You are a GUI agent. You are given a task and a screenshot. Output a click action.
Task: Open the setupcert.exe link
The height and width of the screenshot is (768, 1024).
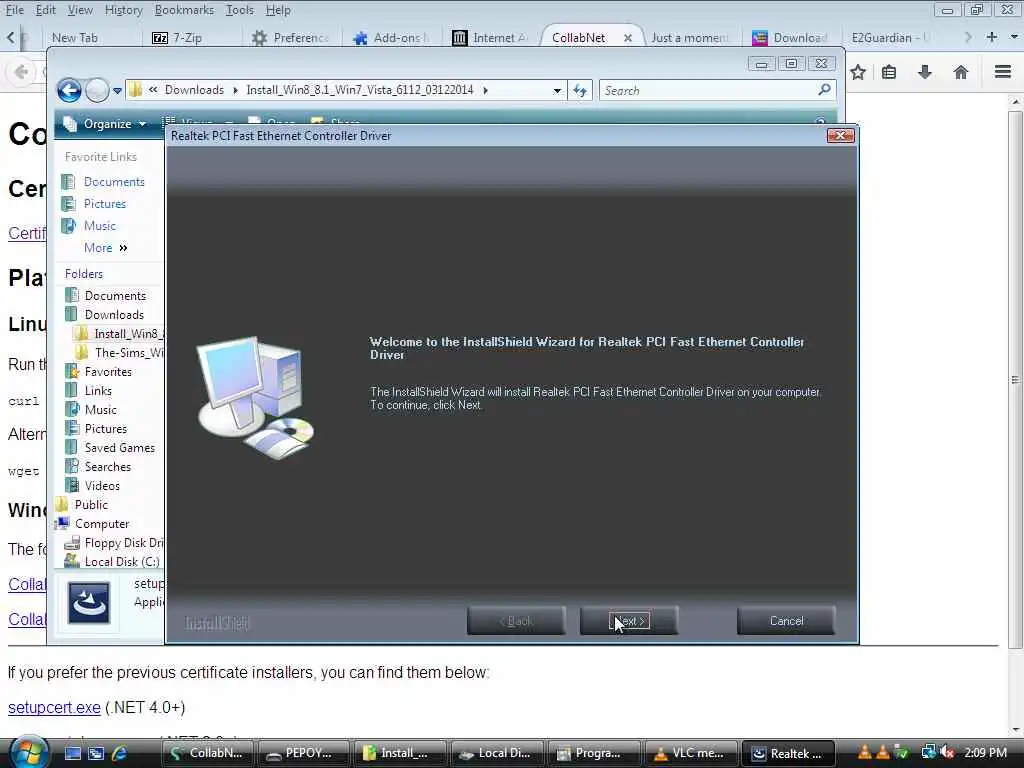pyautogui.click(x=54, y=707)
